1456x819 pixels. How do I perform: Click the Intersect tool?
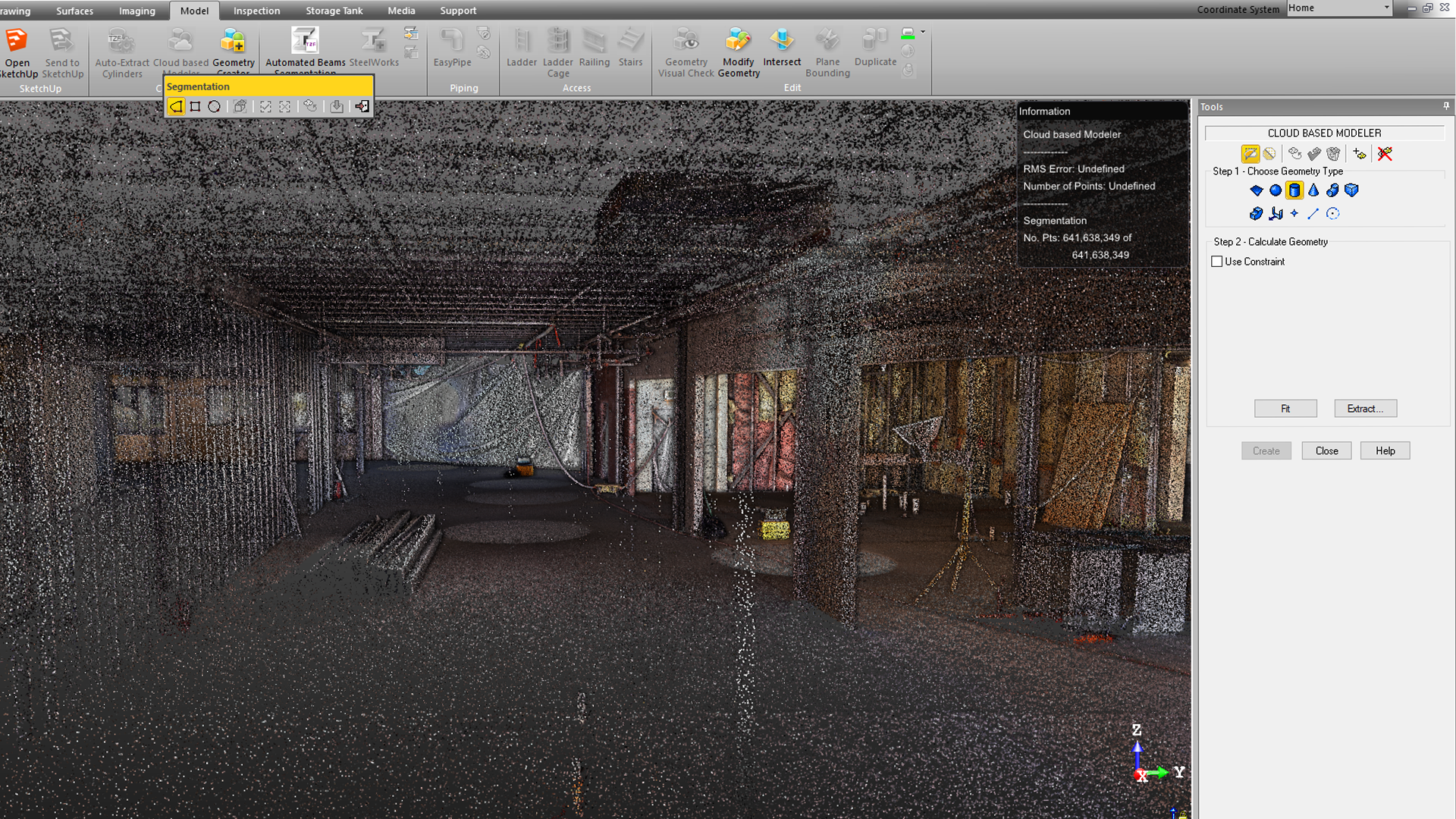(x=782, y=48)
